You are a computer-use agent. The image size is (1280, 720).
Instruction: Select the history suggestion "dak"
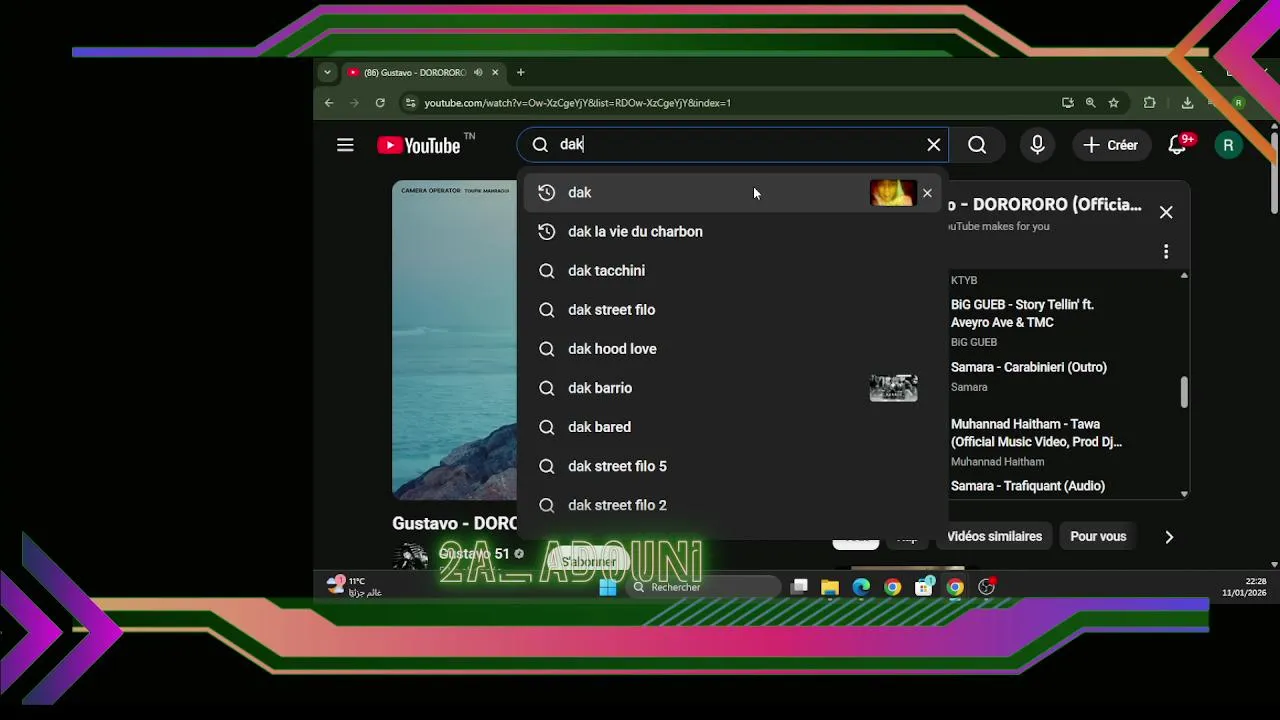[732, 193]
